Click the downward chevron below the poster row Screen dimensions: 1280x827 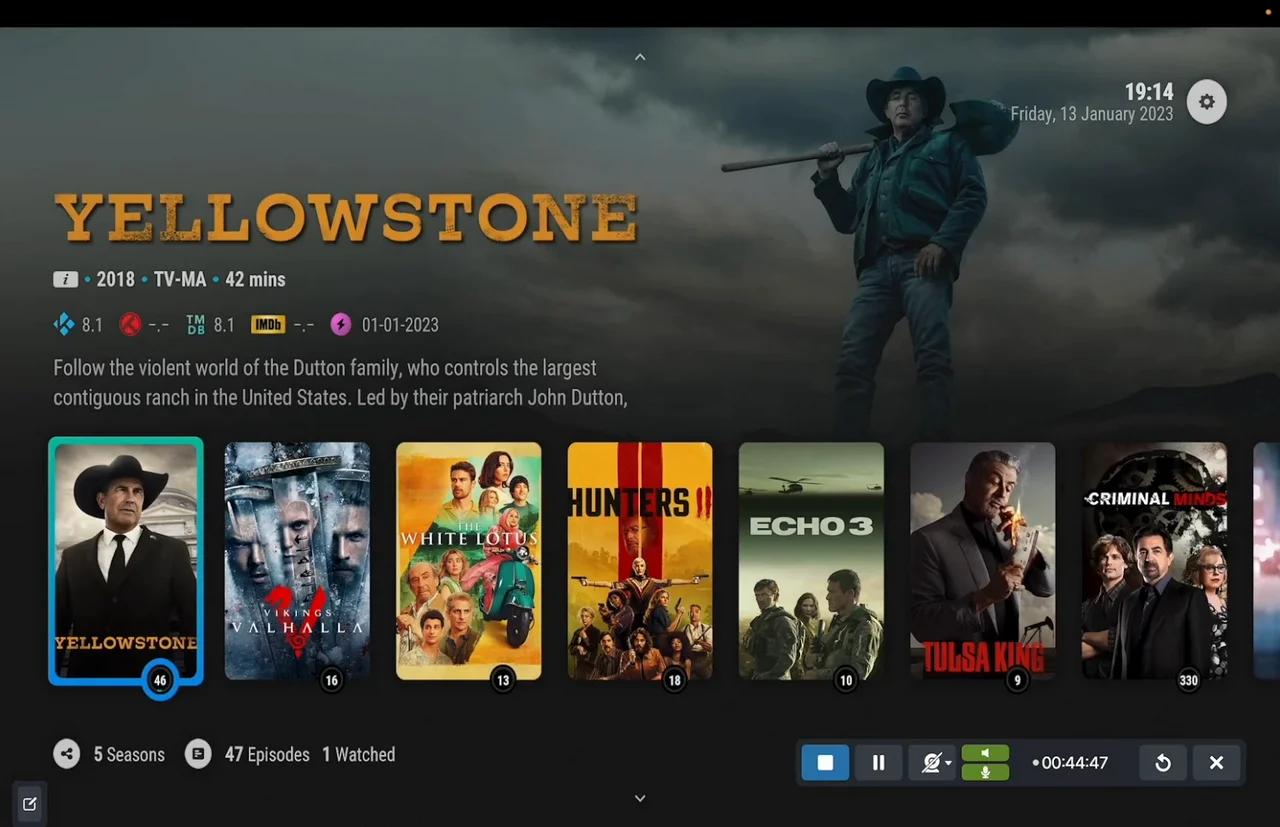(640, 798)
